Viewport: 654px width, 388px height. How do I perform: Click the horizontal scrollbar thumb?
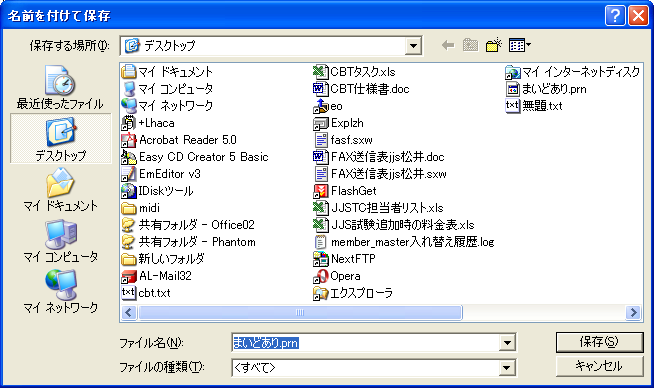tap(300, 312)
